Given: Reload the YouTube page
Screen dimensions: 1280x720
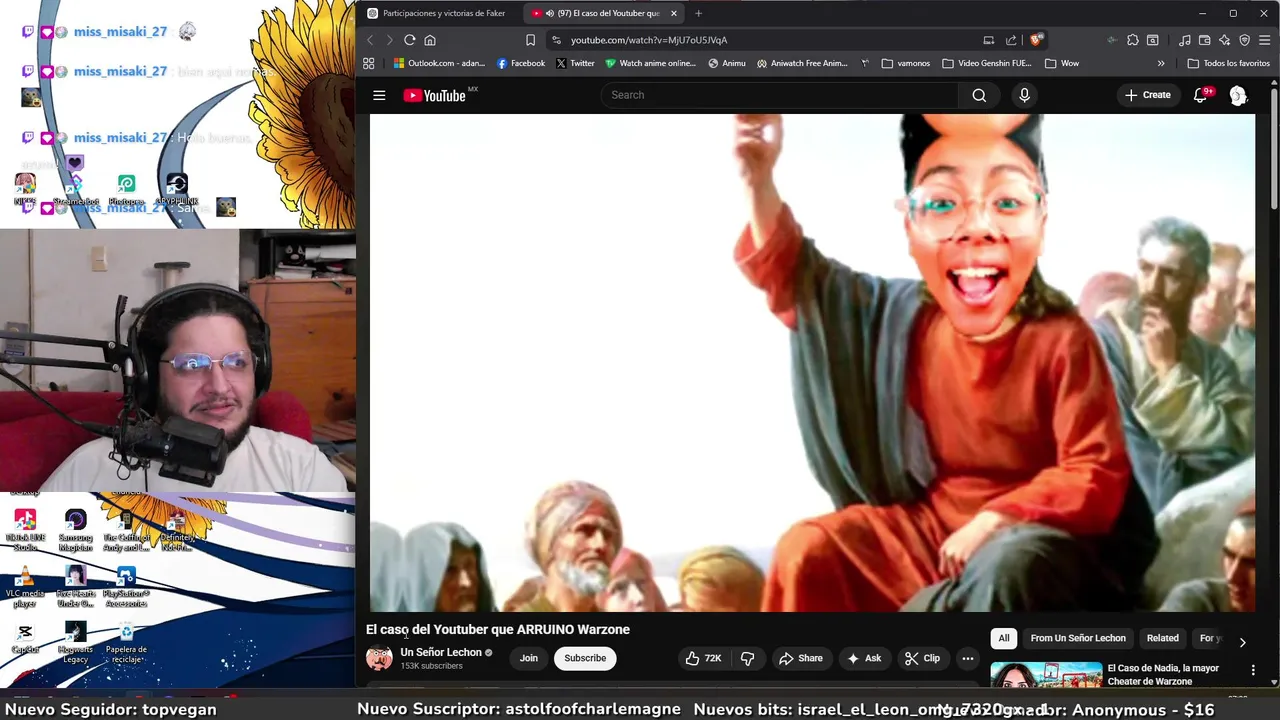Looking at the screenshot, I should 409,40.
